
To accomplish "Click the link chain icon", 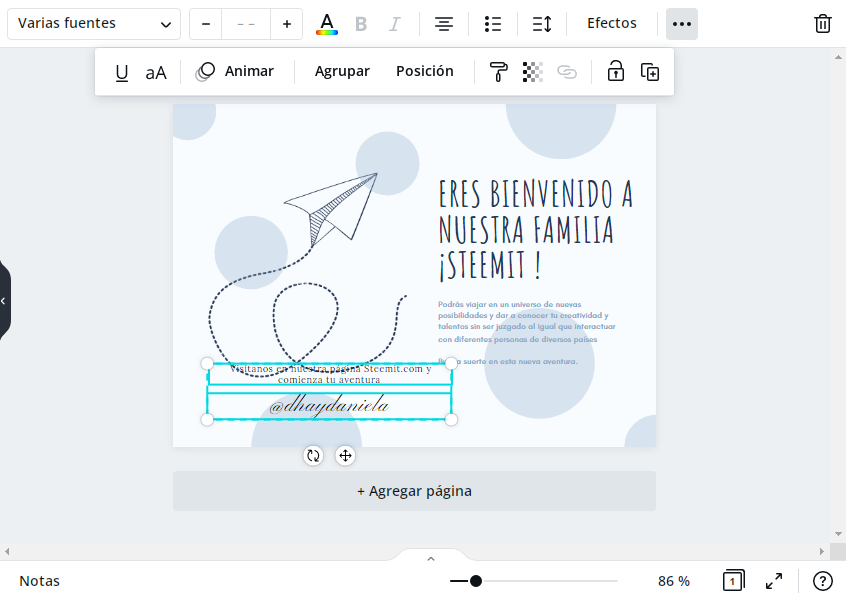I will pyautogui.click(x=567, y=72).
